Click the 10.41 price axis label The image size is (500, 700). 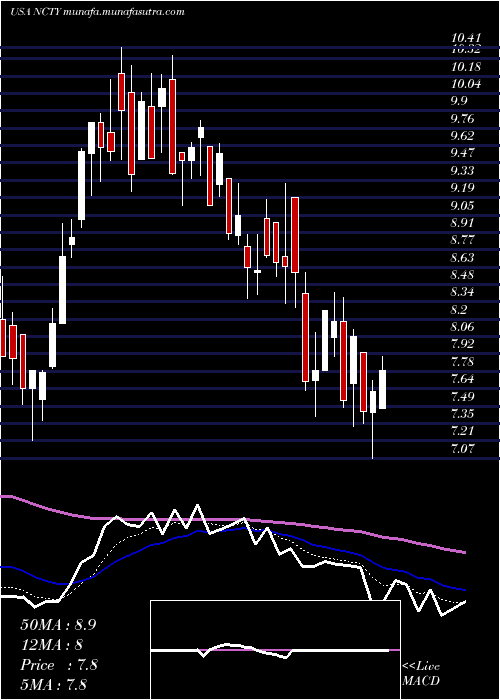466,39
